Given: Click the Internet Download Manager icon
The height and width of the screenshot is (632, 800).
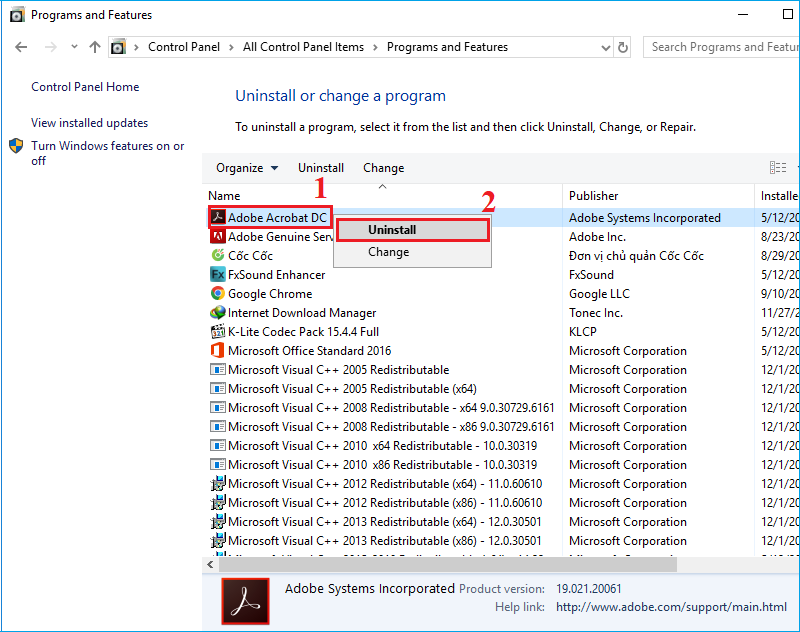Looking at the screenshot, I should click(x=218, y=313).
